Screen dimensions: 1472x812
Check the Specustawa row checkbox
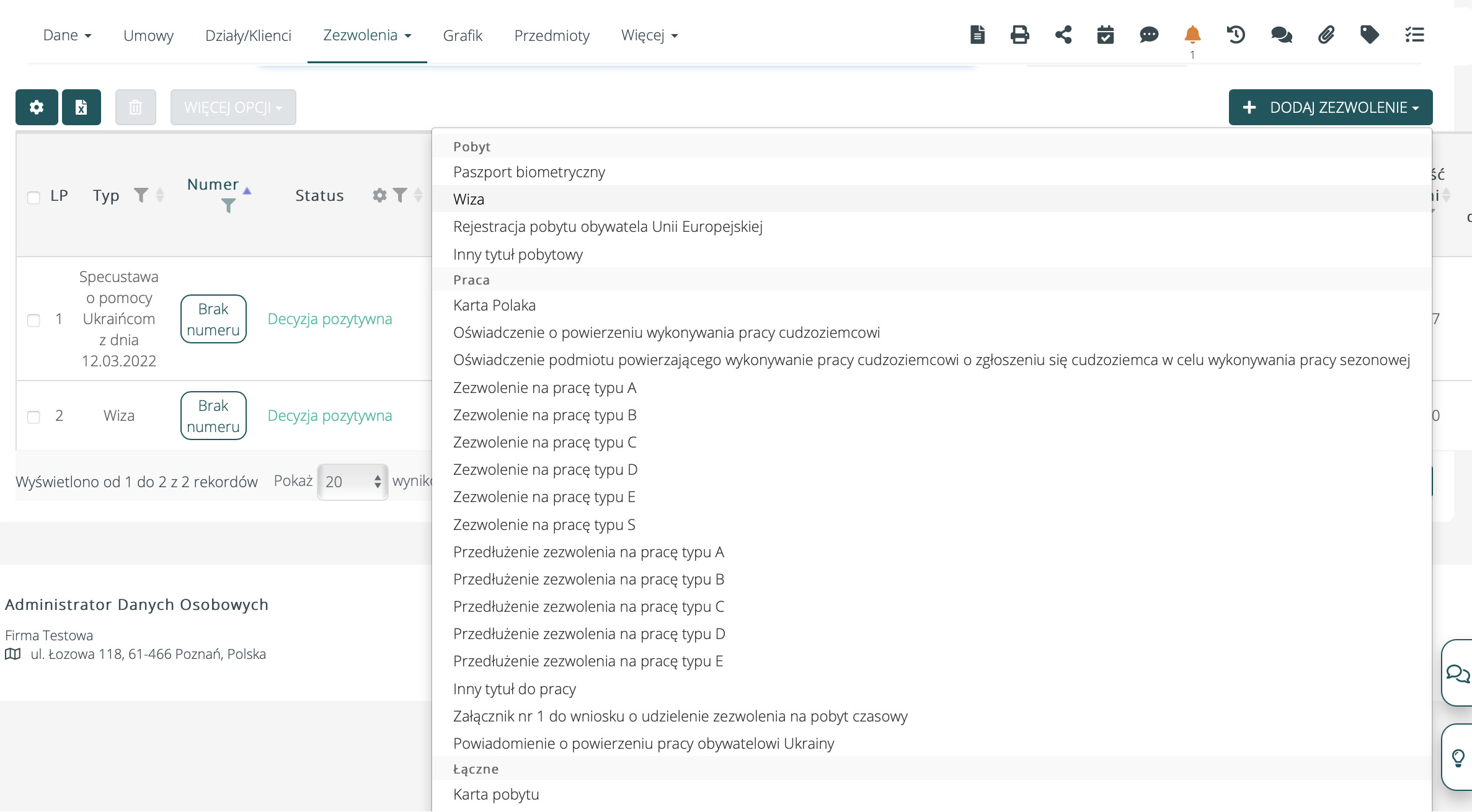pyautogui.click(x=34, y=320)
